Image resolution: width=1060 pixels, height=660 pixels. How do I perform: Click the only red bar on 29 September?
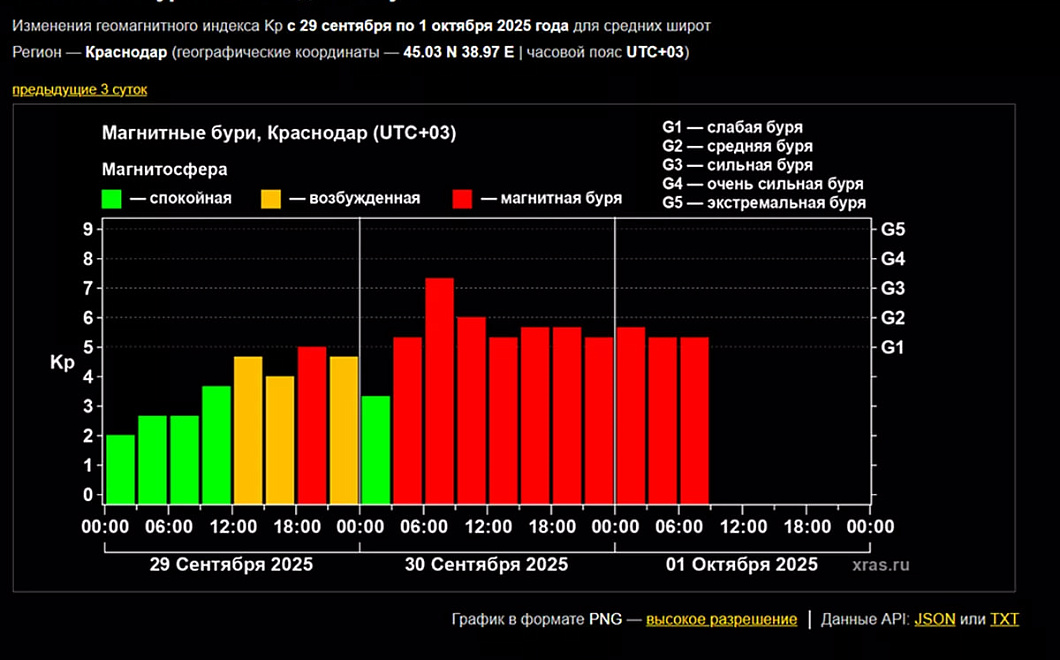click(312, 425)
